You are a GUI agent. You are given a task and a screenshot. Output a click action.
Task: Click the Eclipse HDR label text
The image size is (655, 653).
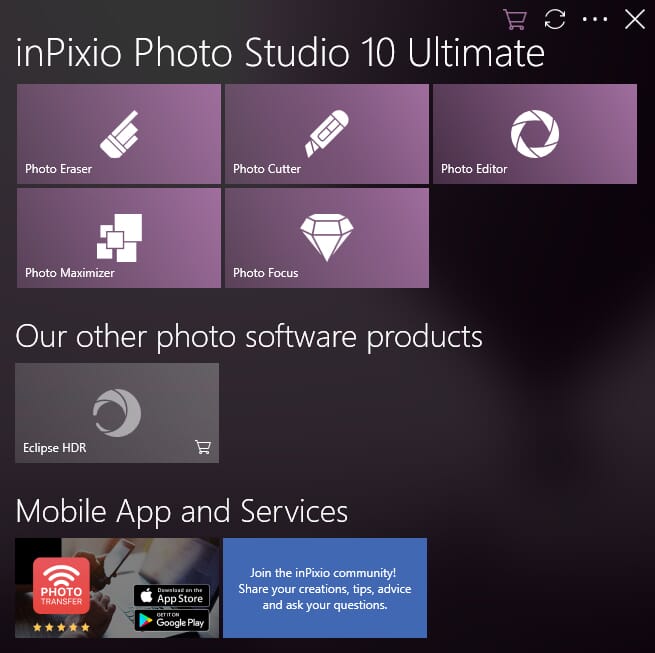pyautogui.click(x=55, y=448)
